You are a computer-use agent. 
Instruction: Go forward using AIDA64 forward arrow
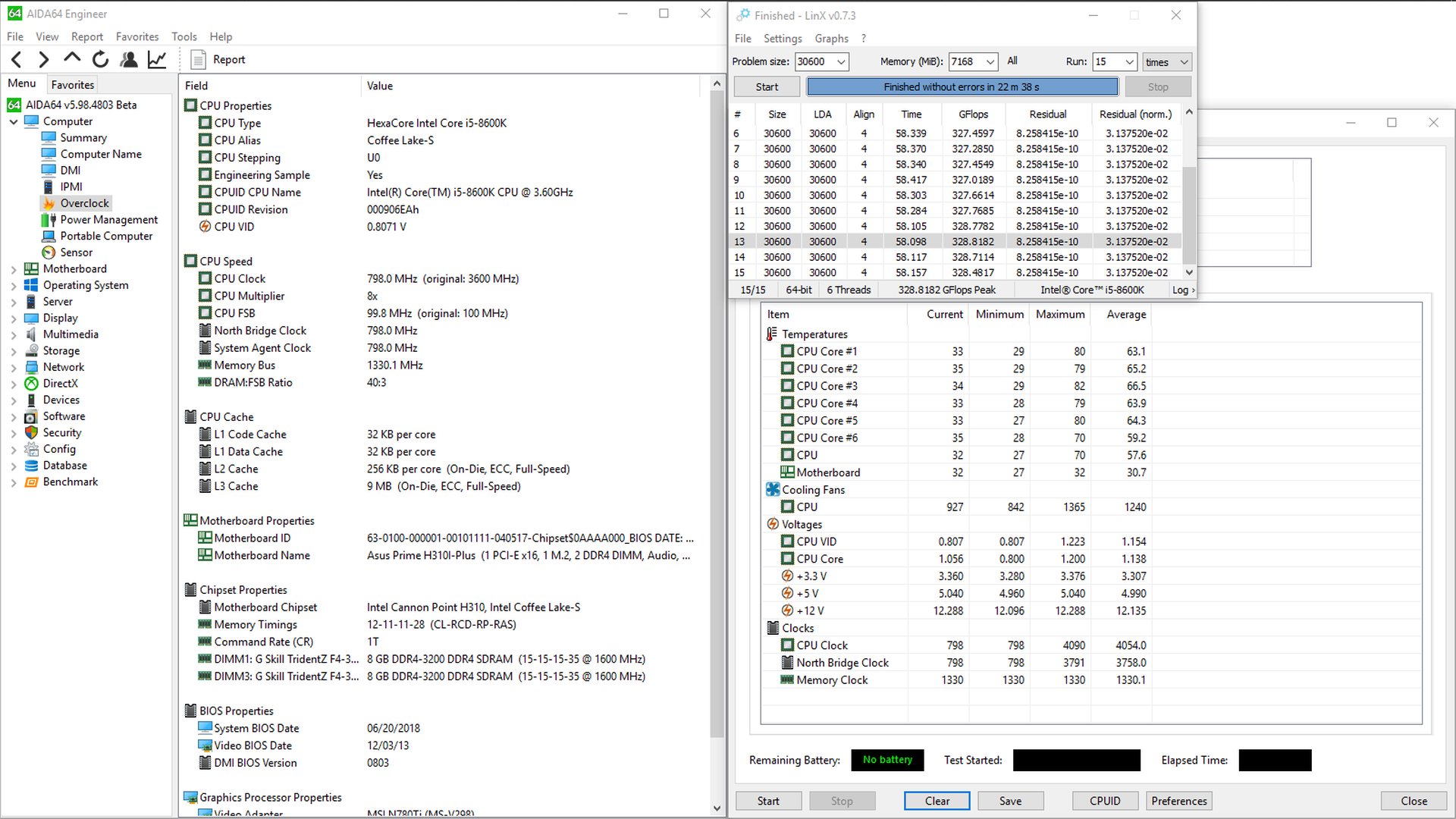[43, 59]
